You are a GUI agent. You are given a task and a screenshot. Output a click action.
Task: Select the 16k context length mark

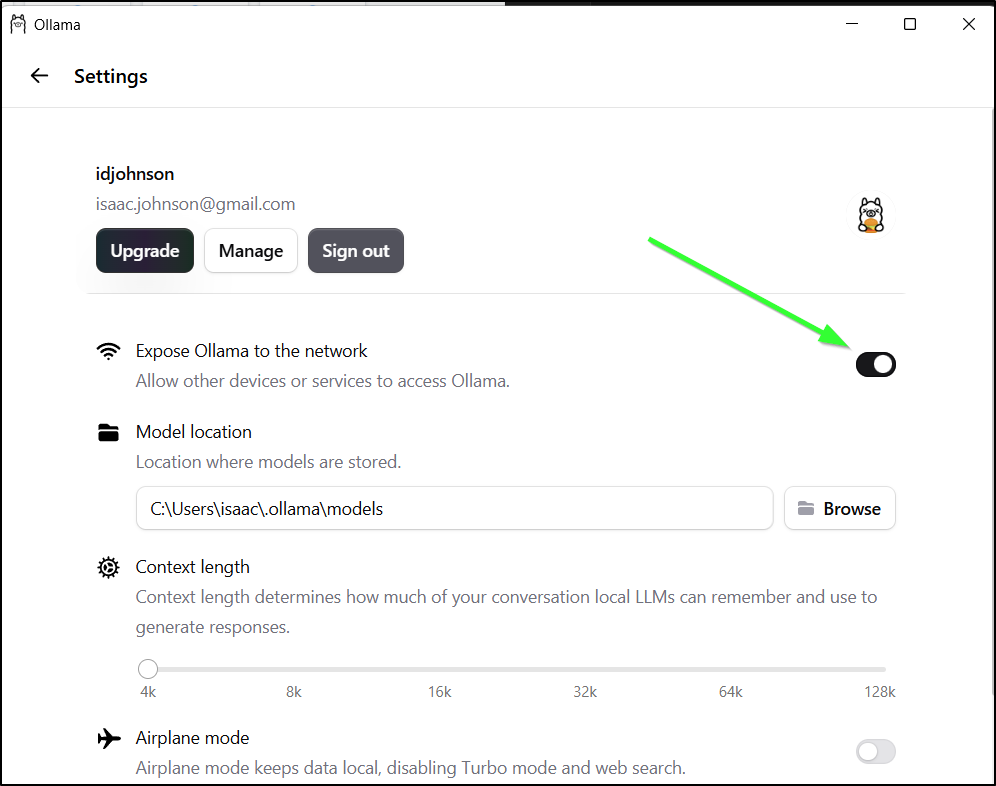coord(439,692)
